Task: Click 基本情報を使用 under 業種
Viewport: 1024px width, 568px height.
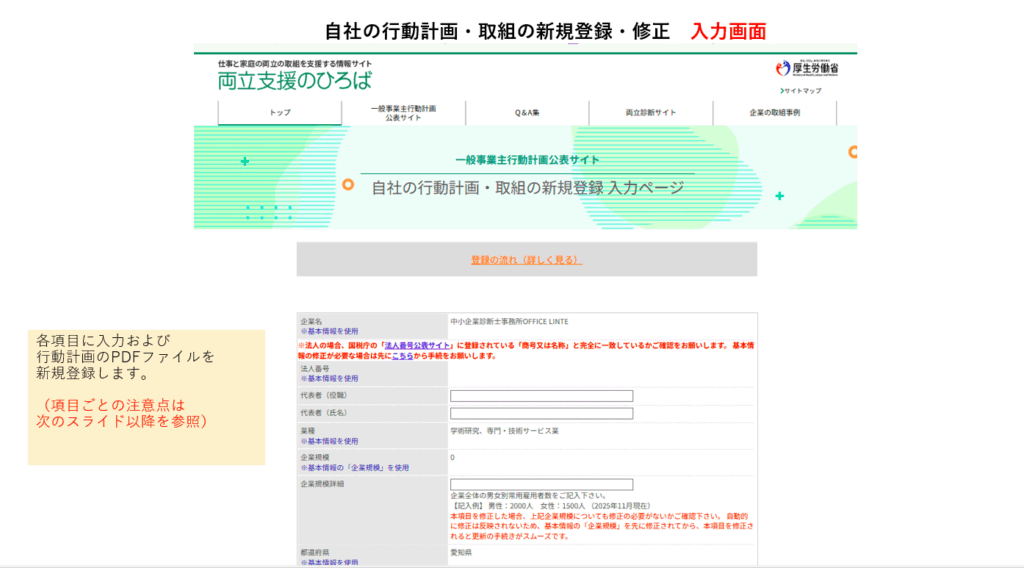Action: click(x=329, y=441)
